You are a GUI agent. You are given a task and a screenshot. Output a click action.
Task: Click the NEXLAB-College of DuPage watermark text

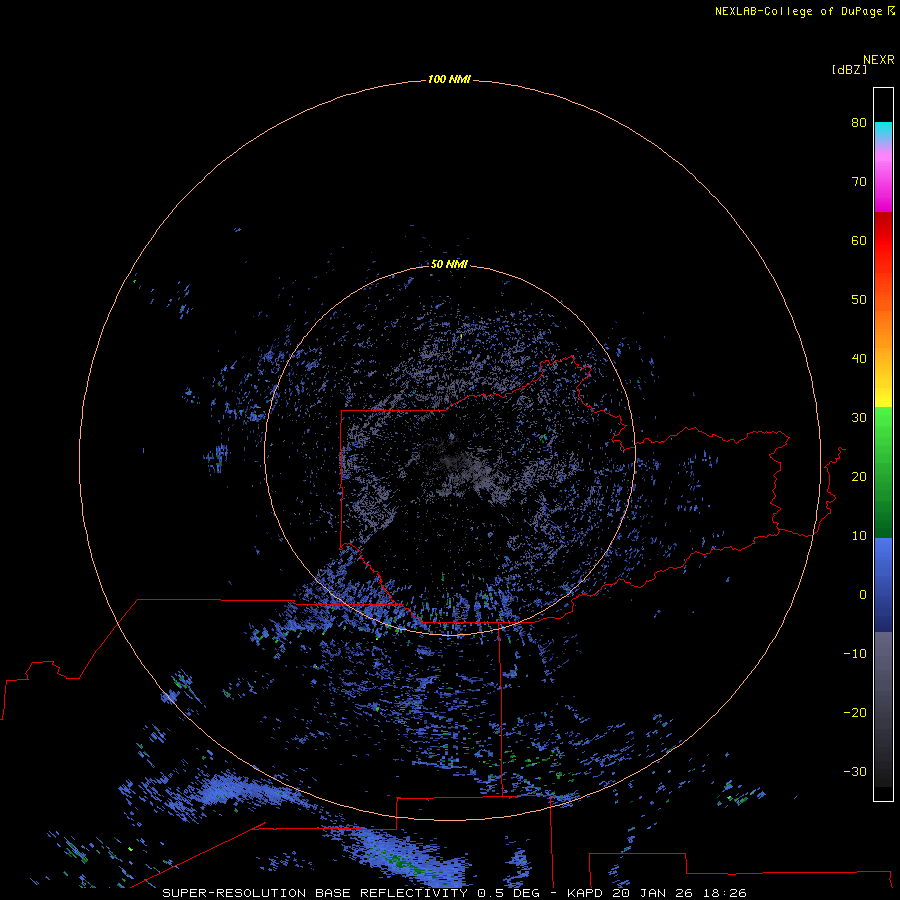point(804,11)
